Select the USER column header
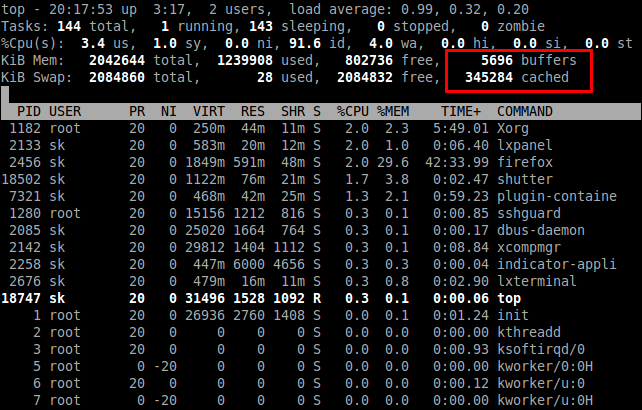This screenshot has width=642, height=410. (65, 111)
